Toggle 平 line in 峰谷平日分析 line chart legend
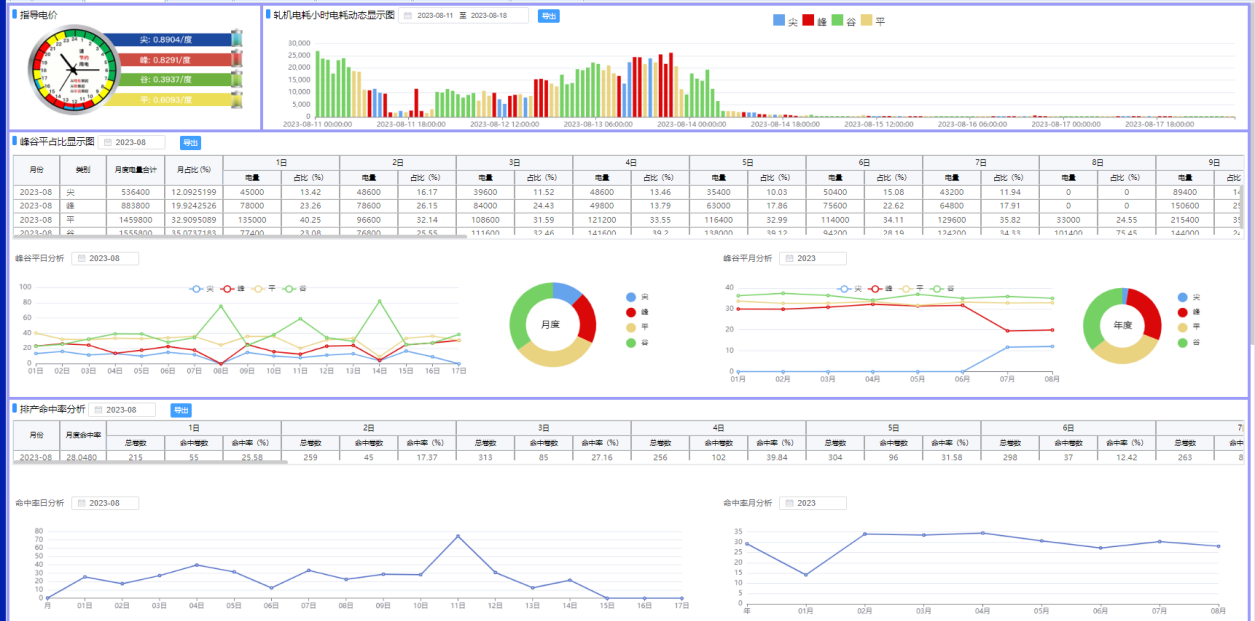1255x621 pixels. [x=265, y=289]
